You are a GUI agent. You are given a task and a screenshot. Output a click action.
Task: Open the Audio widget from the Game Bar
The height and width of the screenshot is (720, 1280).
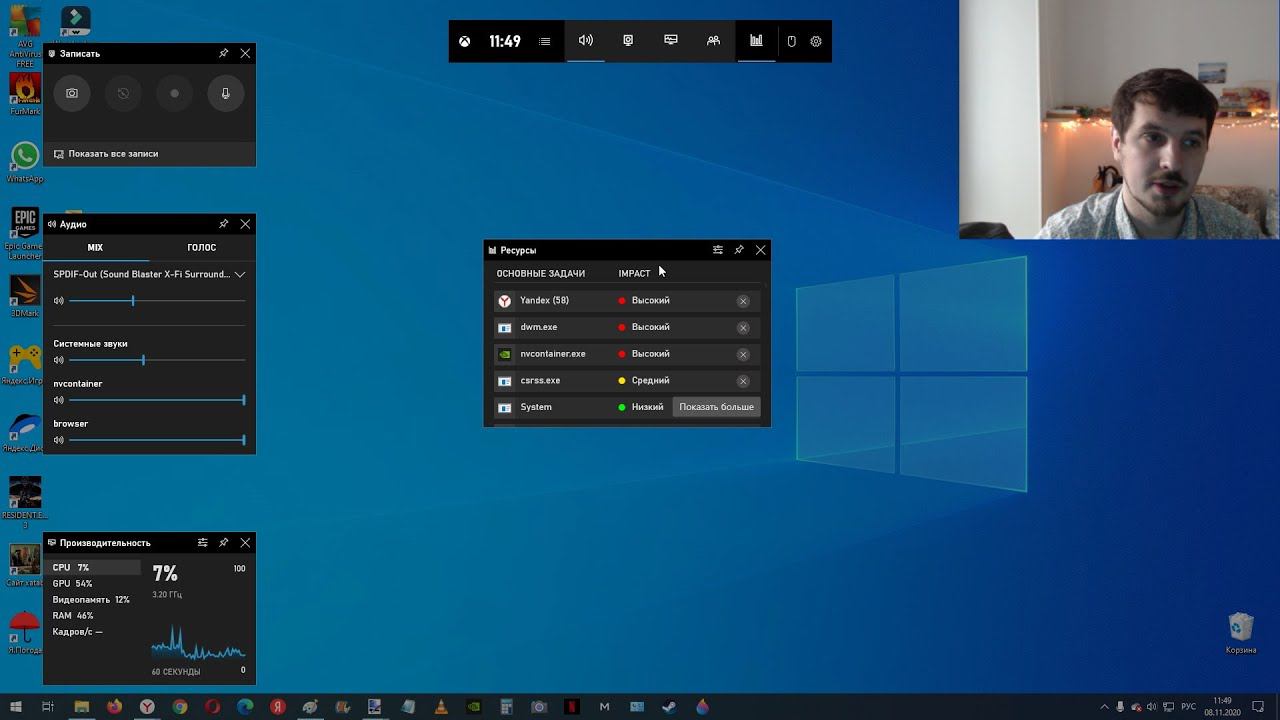click(x=586, y=41)
